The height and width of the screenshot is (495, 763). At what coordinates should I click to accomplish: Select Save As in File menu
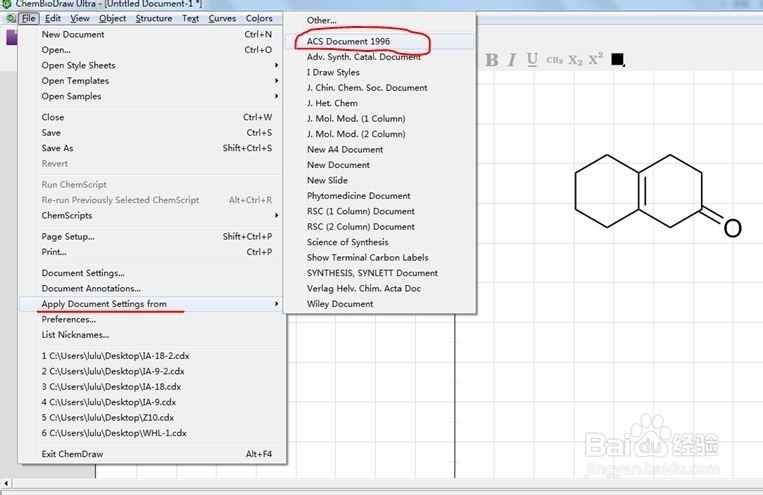coord(151,148)
